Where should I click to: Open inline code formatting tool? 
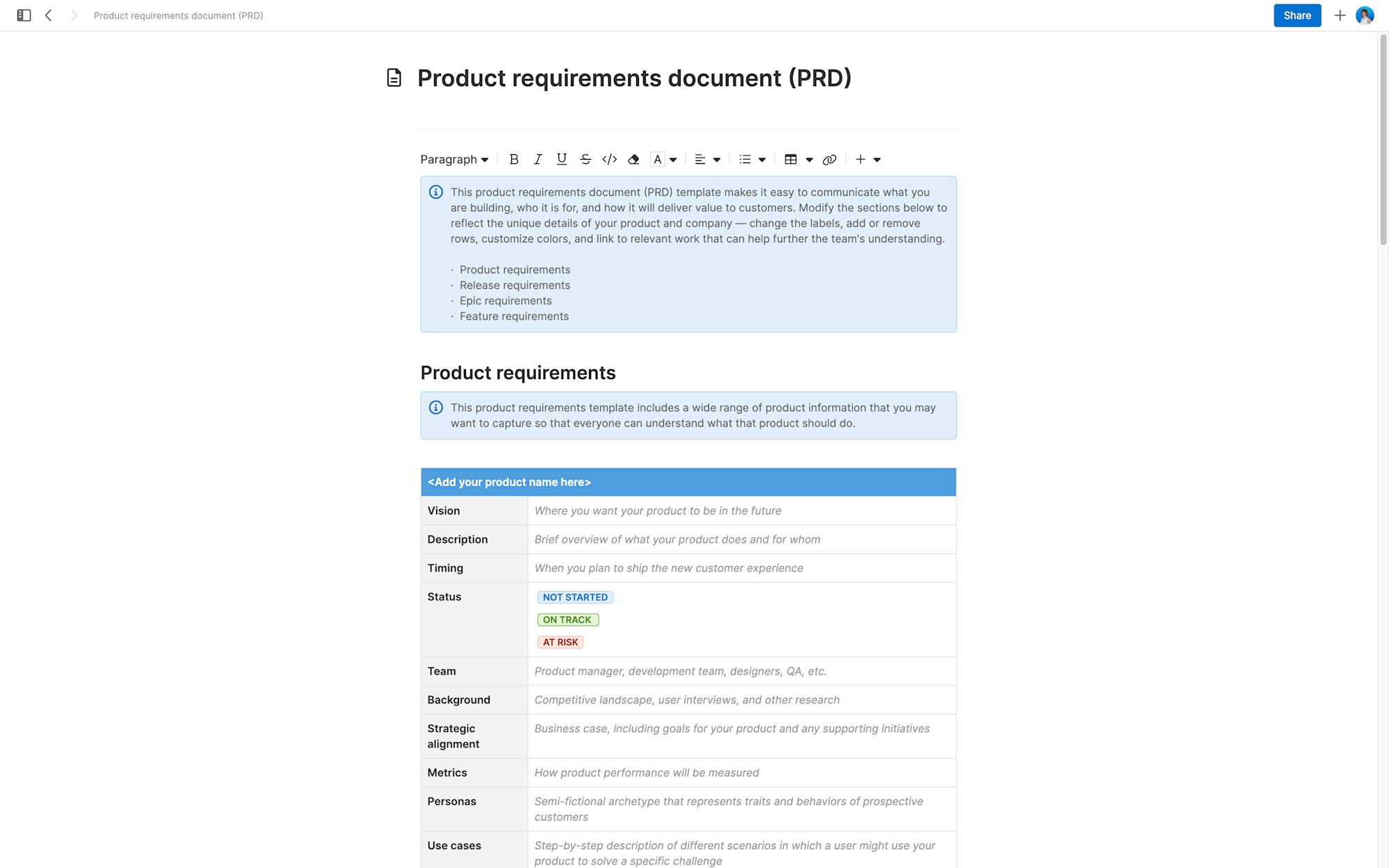coord(609,159)
